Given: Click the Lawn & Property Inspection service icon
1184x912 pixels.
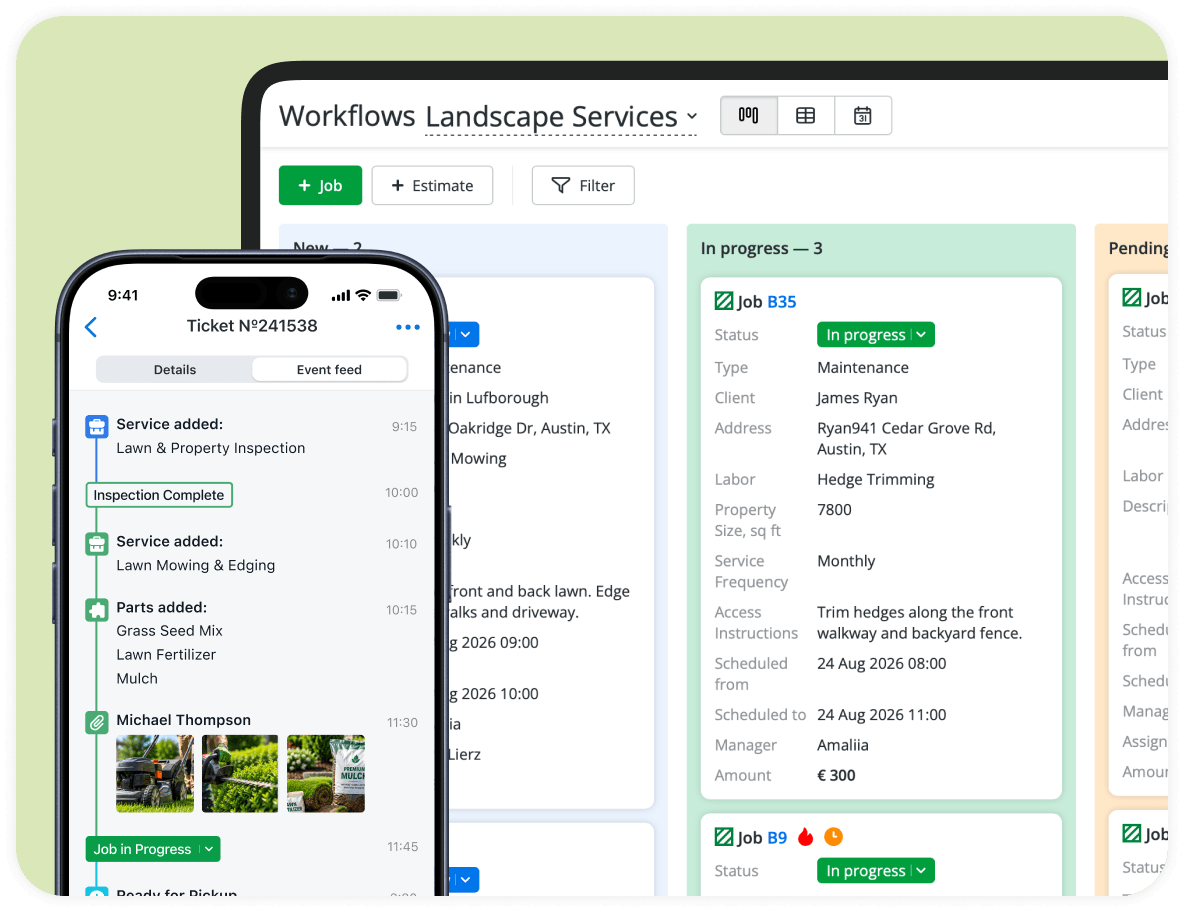Looking at the screenshot, I should point(97,427).
